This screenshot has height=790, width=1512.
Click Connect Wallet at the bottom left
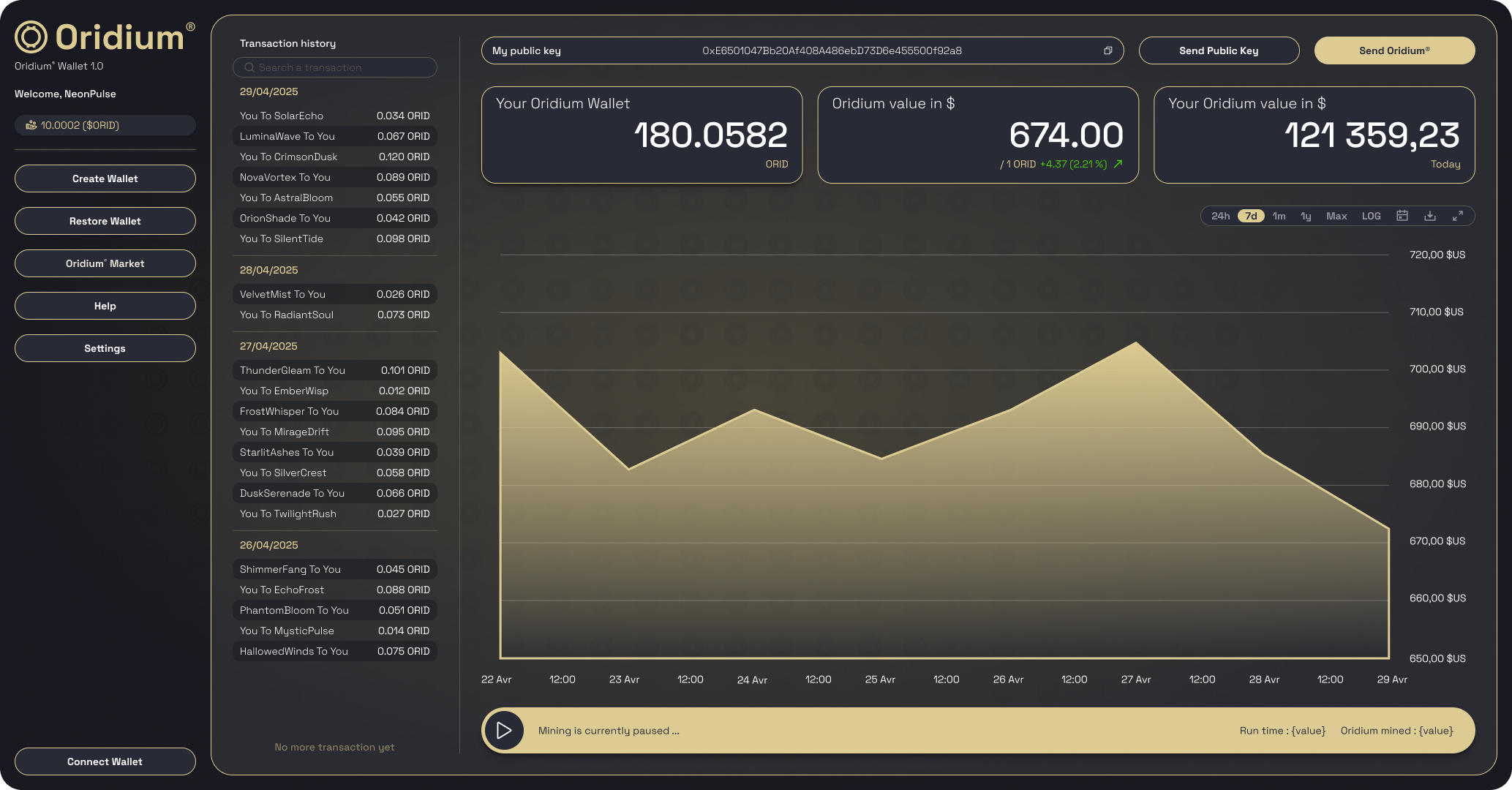tap(105, 761)
